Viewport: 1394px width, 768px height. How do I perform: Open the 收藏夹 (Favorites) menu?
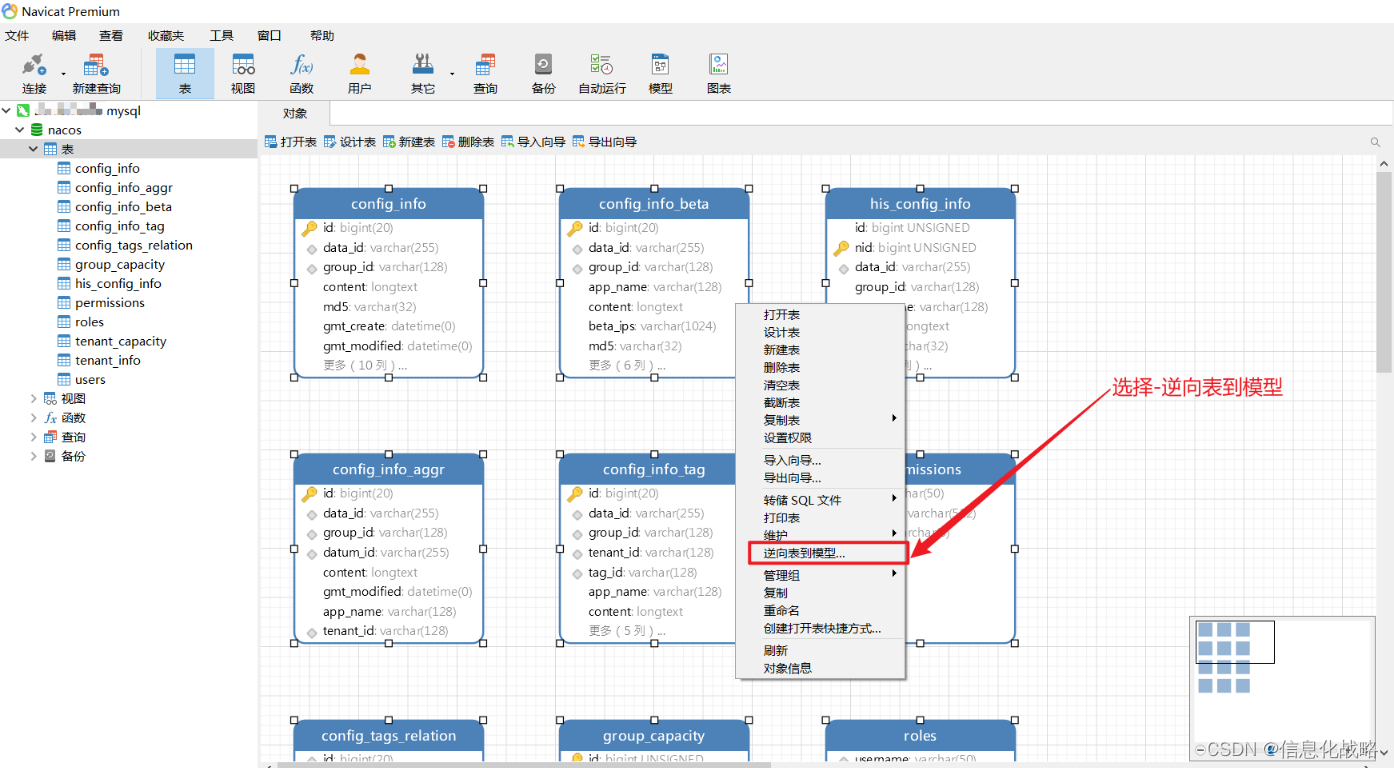[x=166, y=36]
